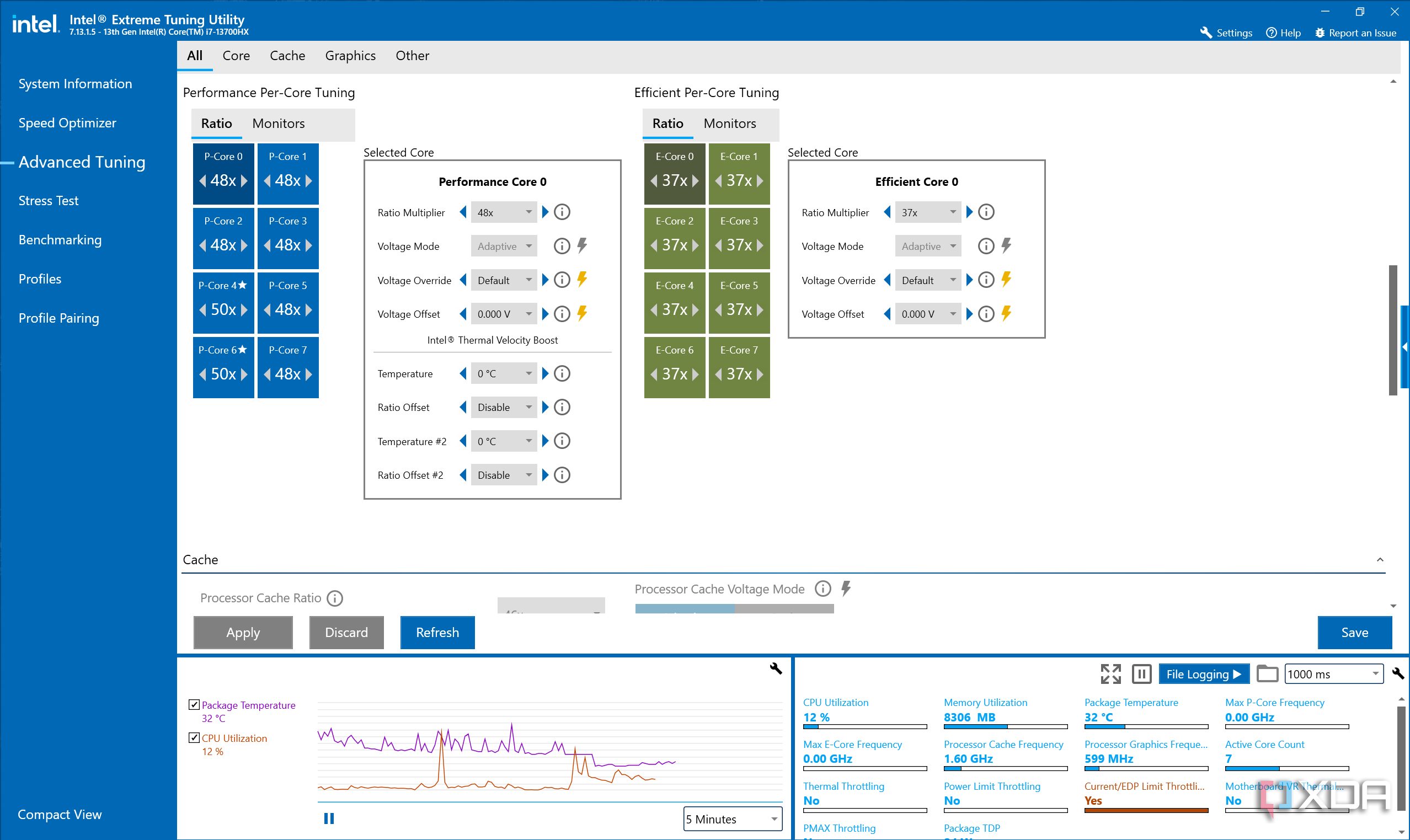Pause monitoring with the pause icon by File Logging
This screenshot has height=840, width=1410.
pos(1141,674)
